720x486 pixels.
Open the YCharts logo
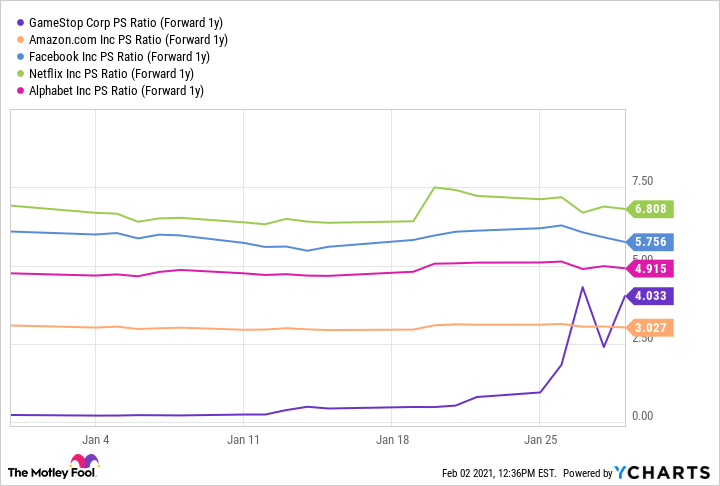pyautogui.click(x=663, y=472)
